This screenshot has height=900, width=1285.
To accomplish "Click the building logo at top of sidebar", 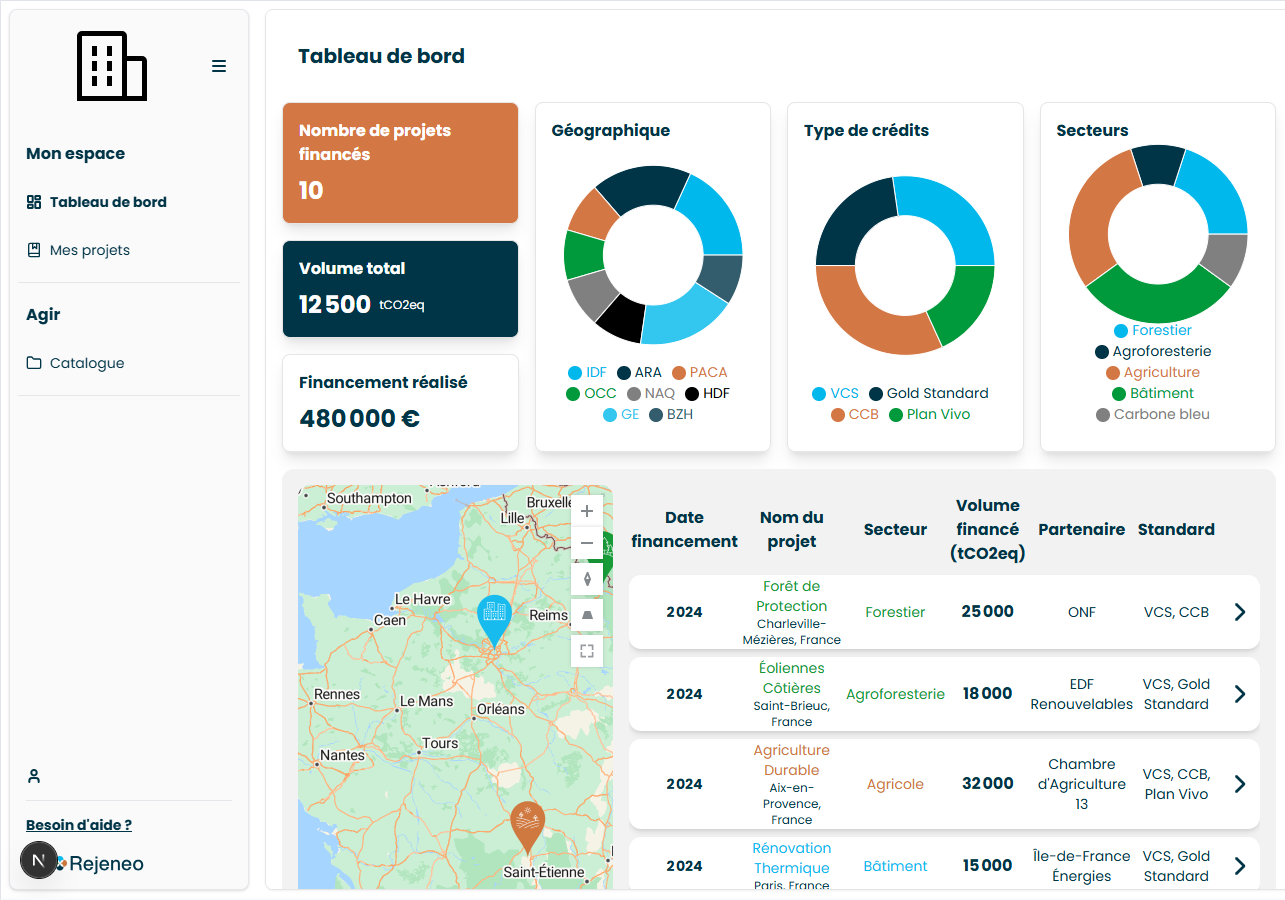I will point(112,66).
